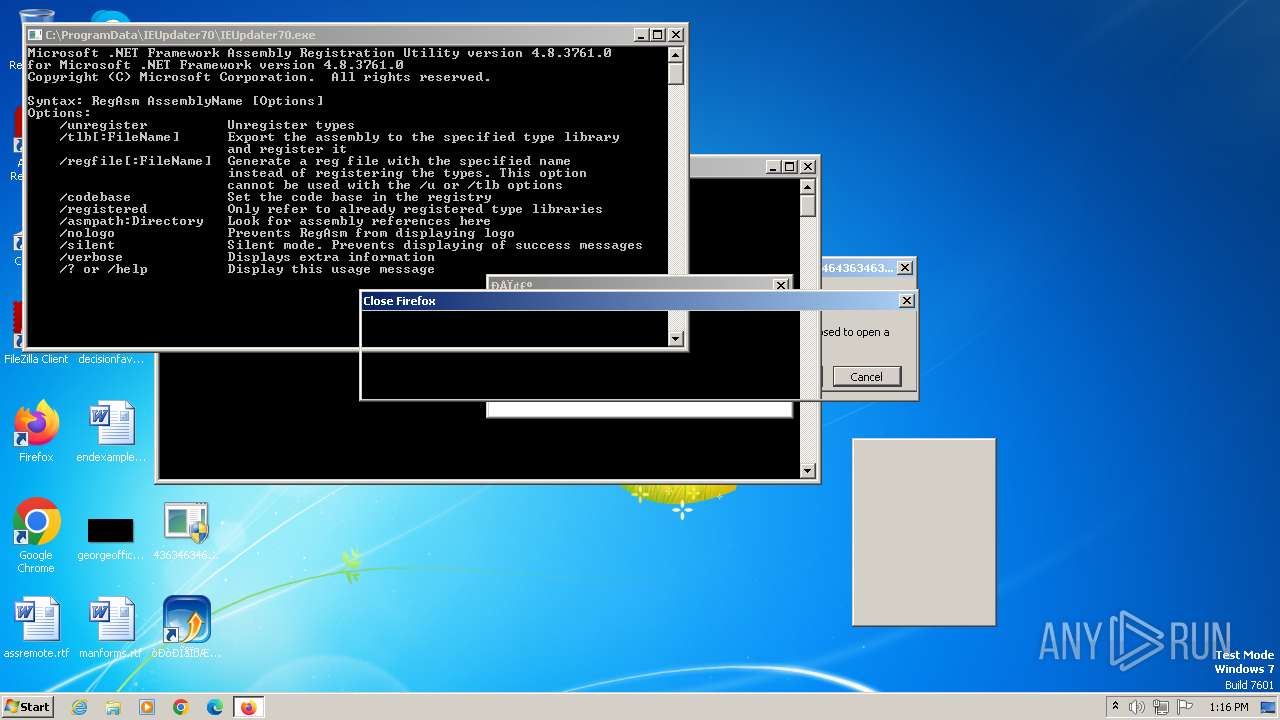Image resolution: width=1280 pixels, height=720 pixels.
Task: Click the IEUpdater70.exe title bar text
Action: click(180, 35)
